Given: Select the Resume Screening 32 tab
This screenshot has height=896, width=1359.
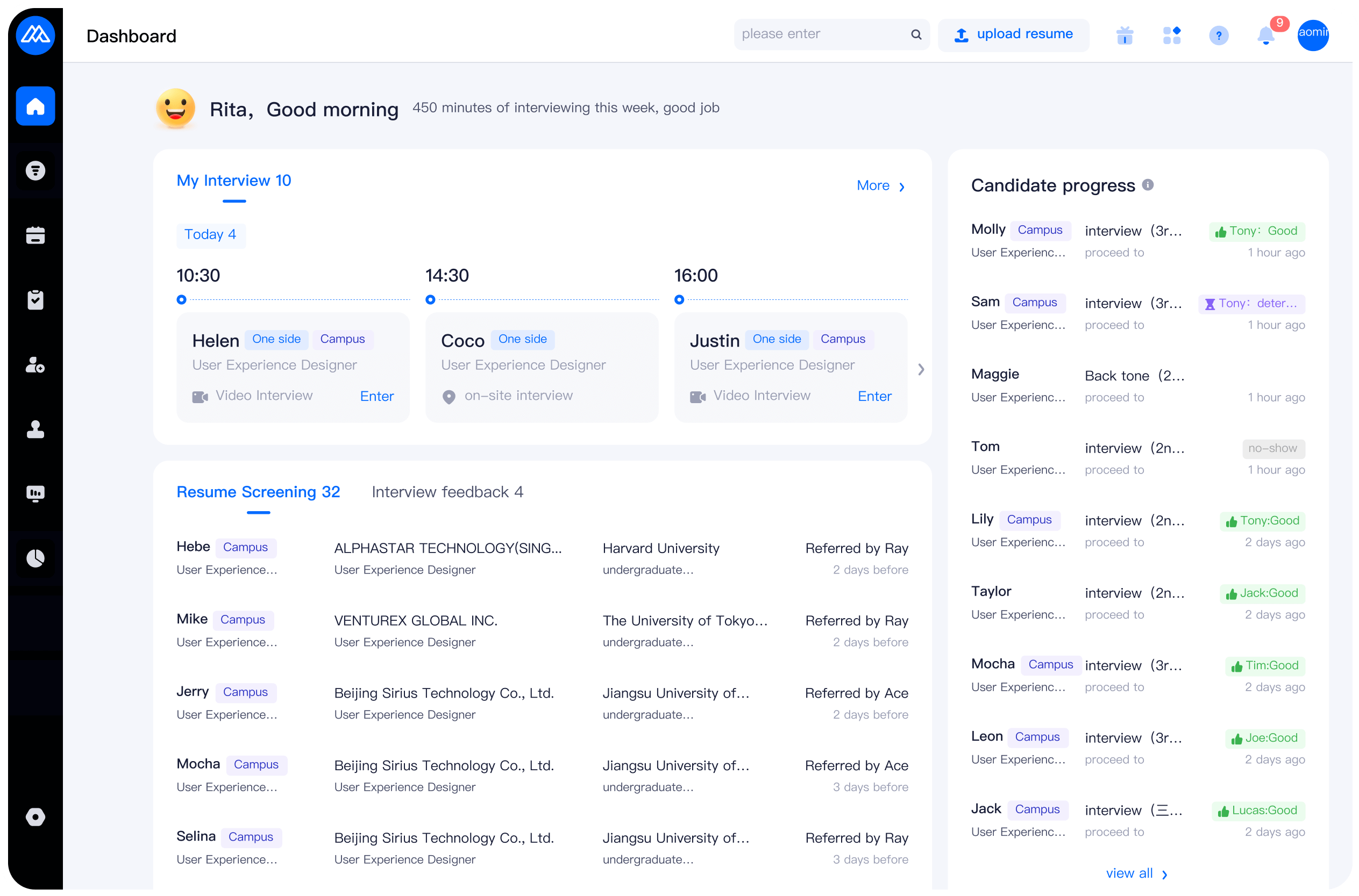Looking at the screenshot, I should coord(259,491).
